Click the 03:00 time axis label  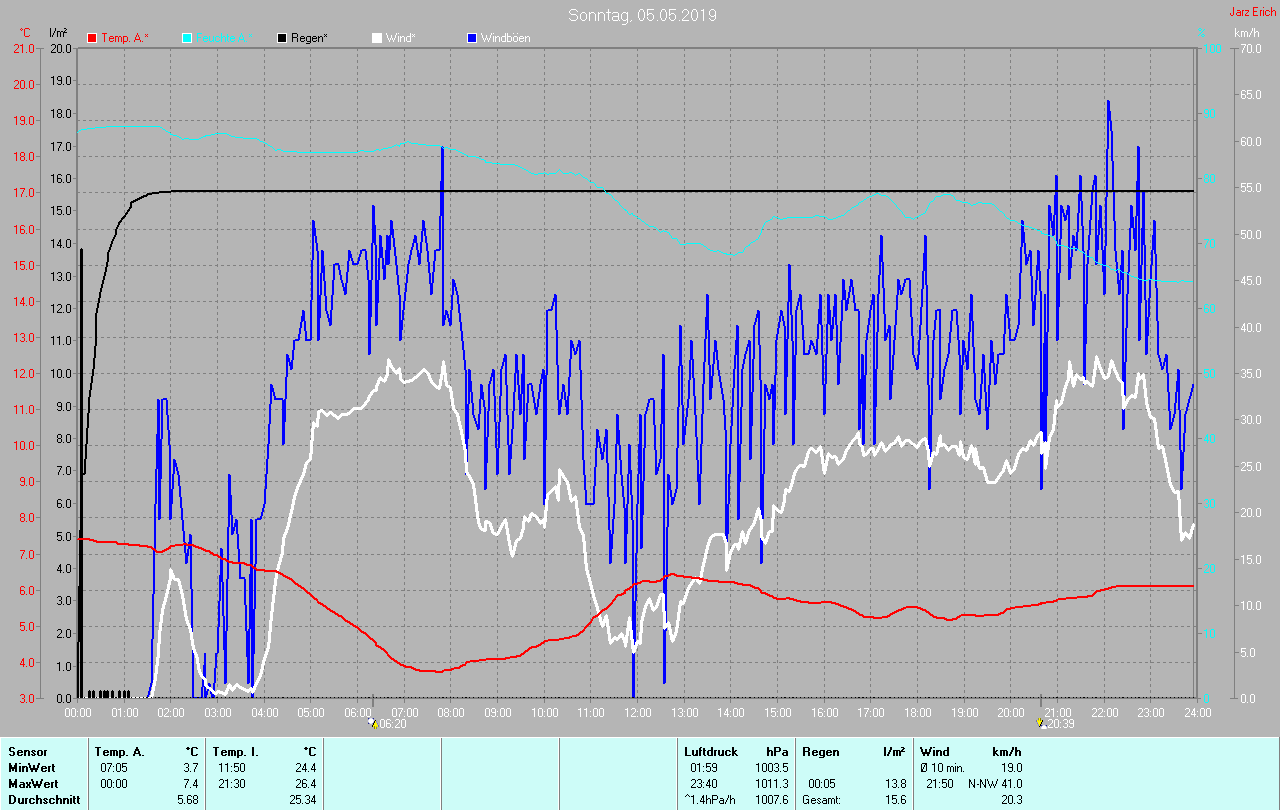click(x=218, y=713)
